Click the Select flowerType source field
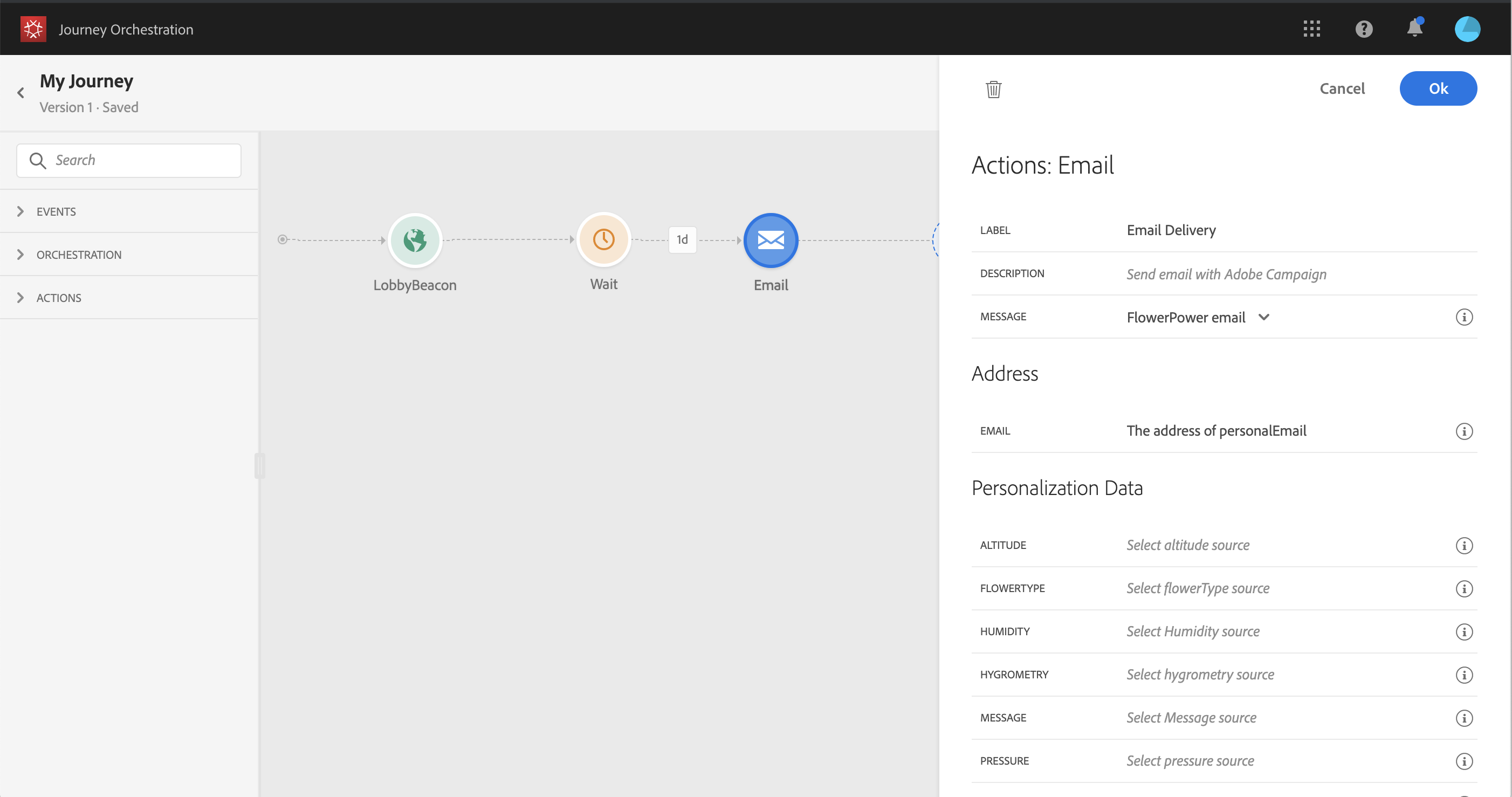Screen dimensions: 1512x797 [1198, 588]
